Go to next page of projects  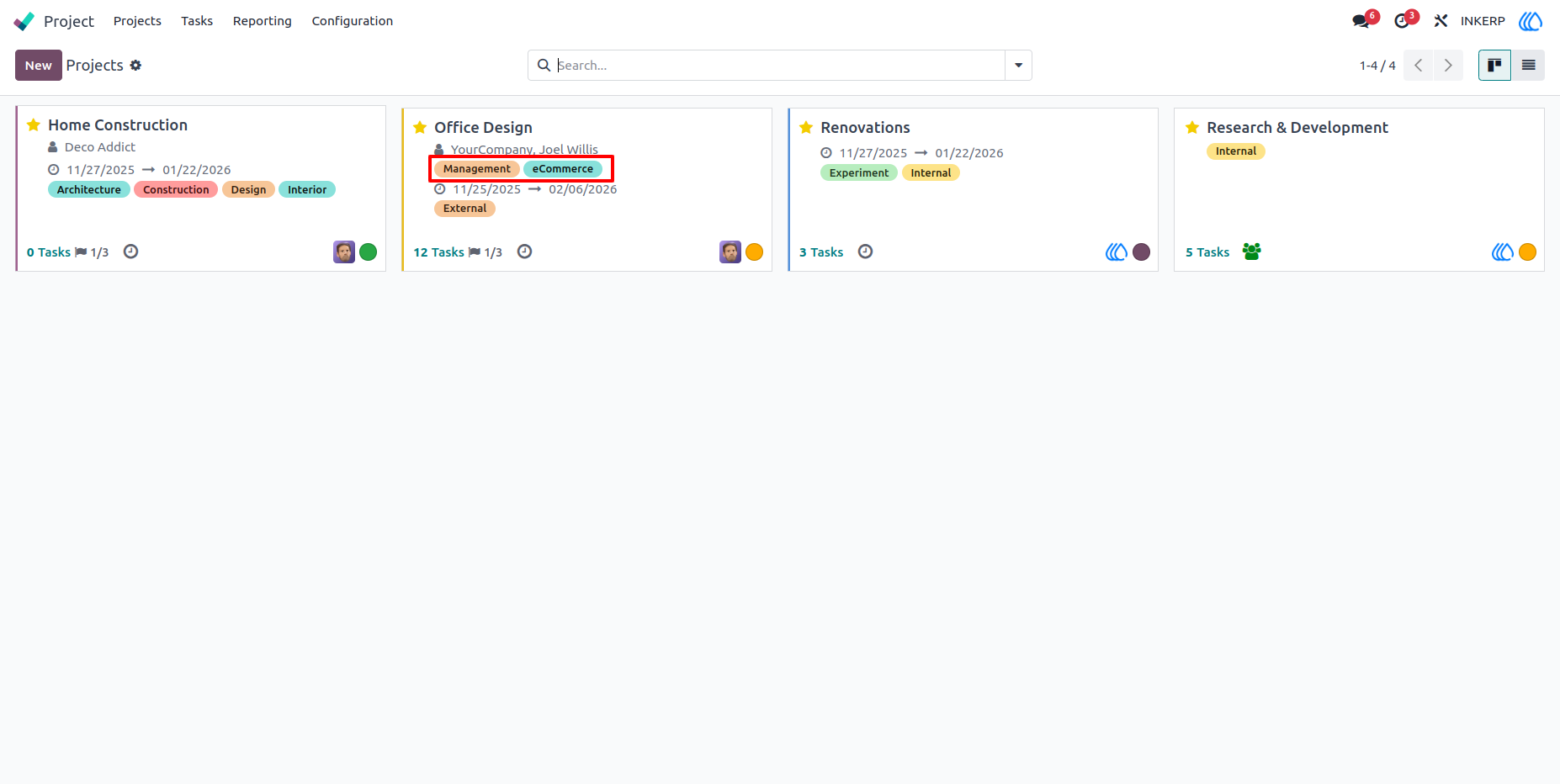pyautogui.click(x=1448, y=66)
